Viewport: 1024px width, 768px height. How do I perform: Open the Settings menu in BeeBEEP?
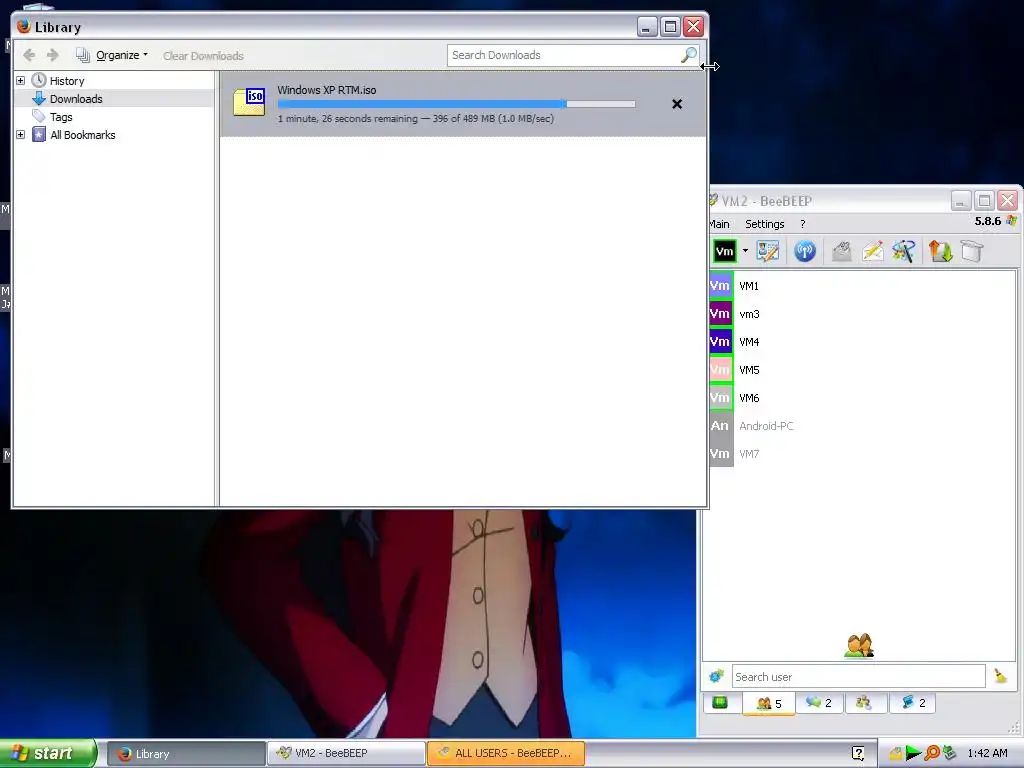tap(765, 224)
